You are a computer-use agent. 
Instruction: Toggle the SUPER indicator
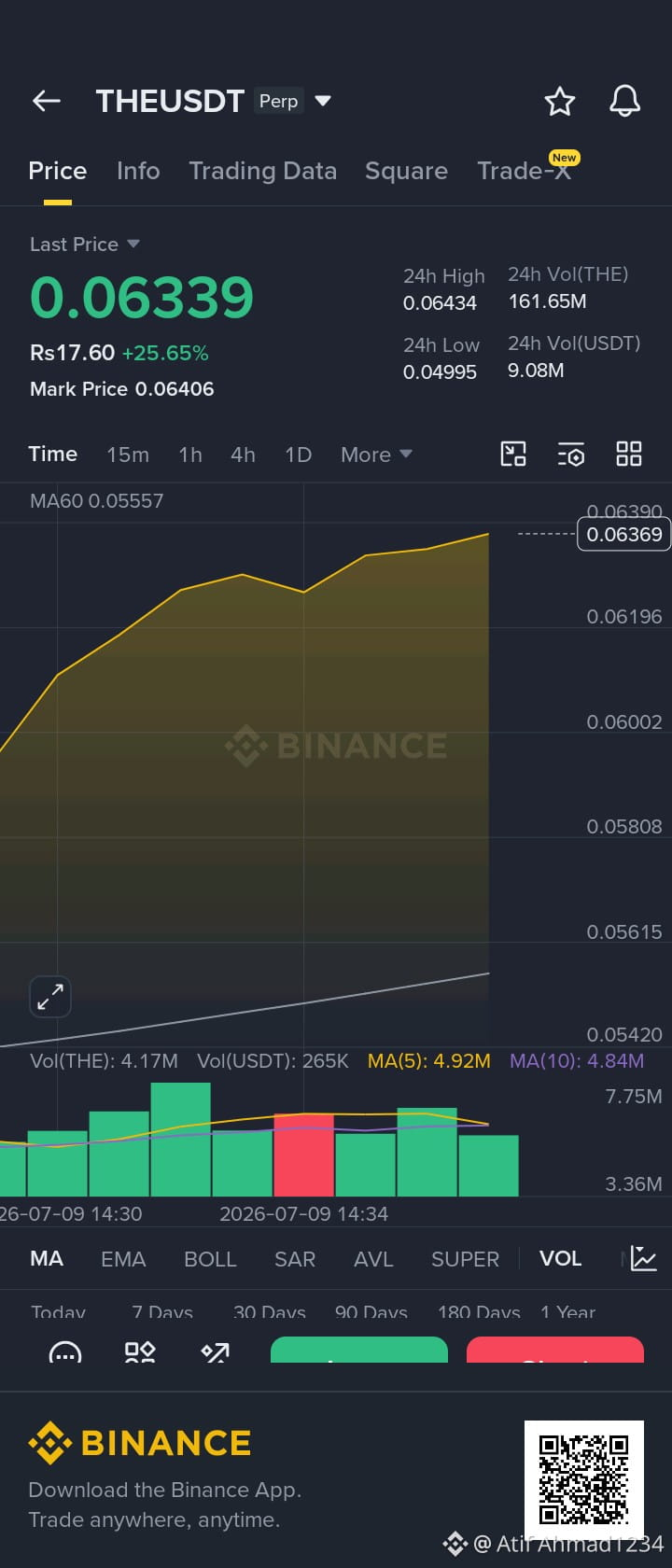point(465,1259)
